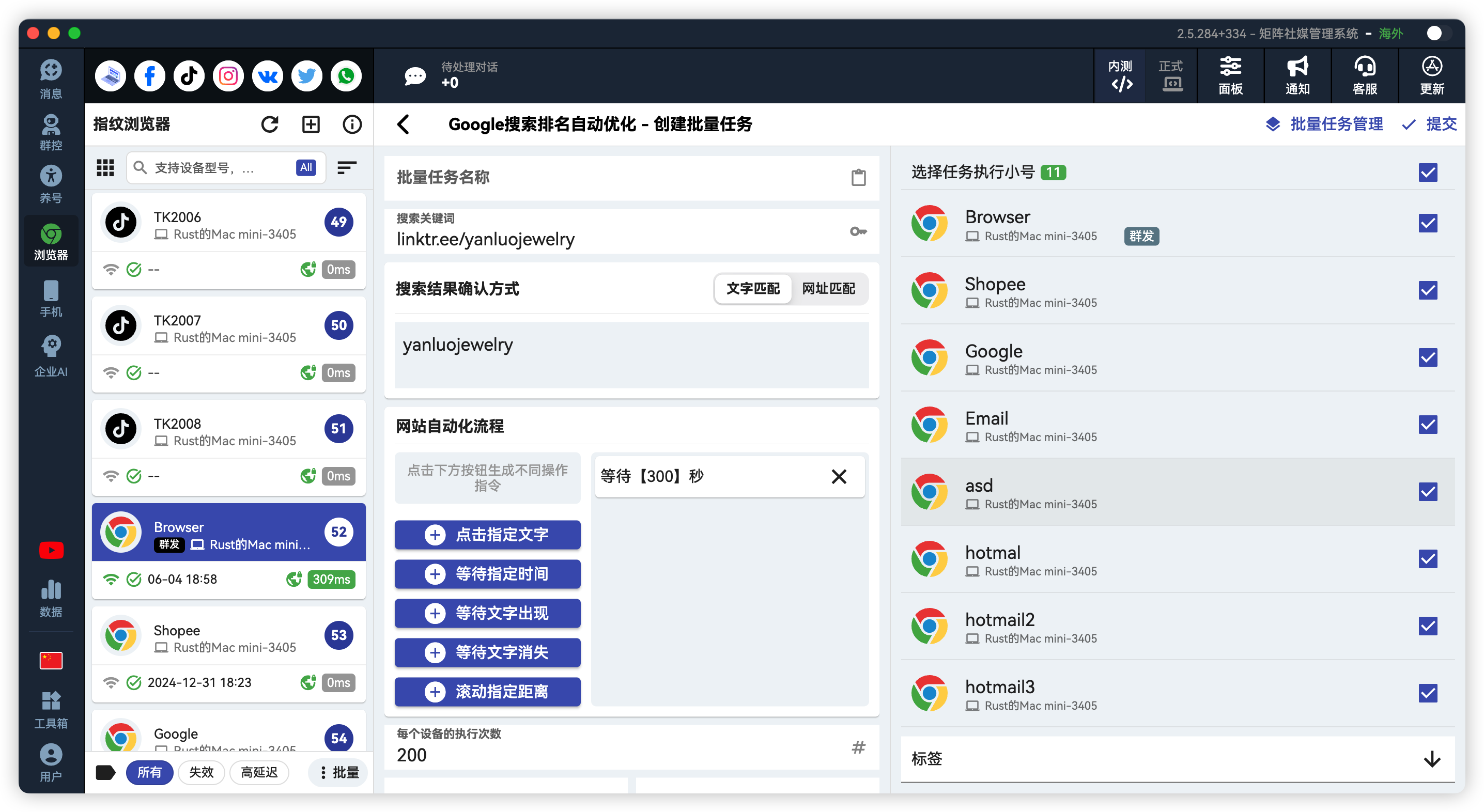
Task: Edit the yanluojewelry match text field
Action: pyautogui.click(x=631, y=355)
